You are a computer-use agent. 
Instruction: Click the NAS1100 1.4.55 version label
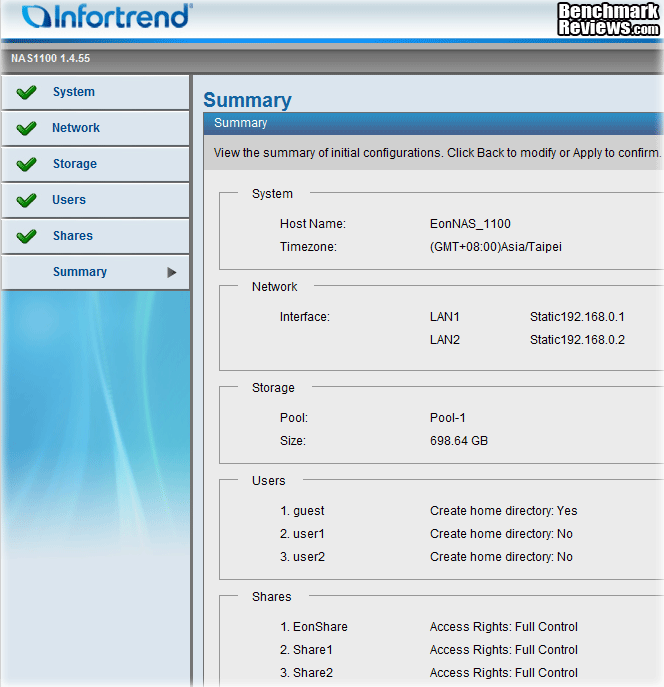[50, 58]
